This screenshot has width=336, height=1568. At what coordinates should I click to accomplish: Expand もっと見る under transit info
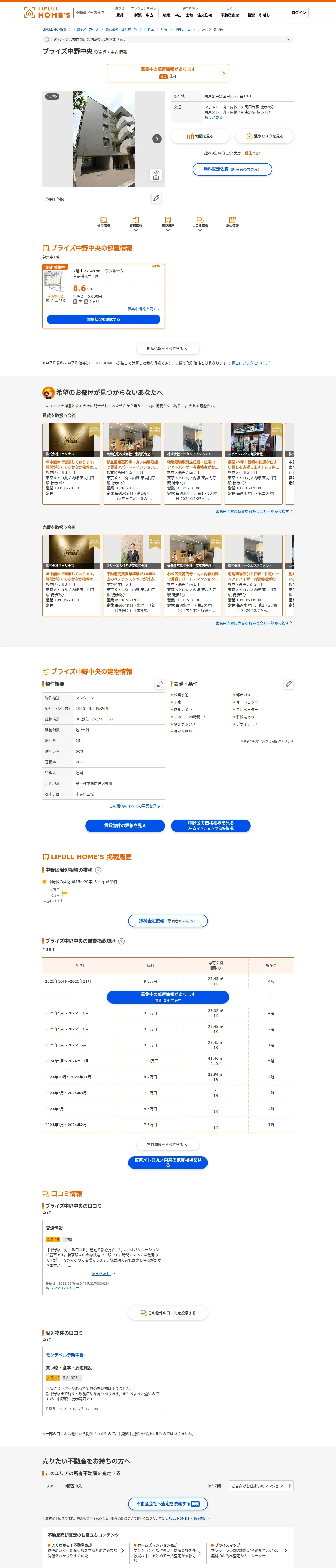click(216, 118)
